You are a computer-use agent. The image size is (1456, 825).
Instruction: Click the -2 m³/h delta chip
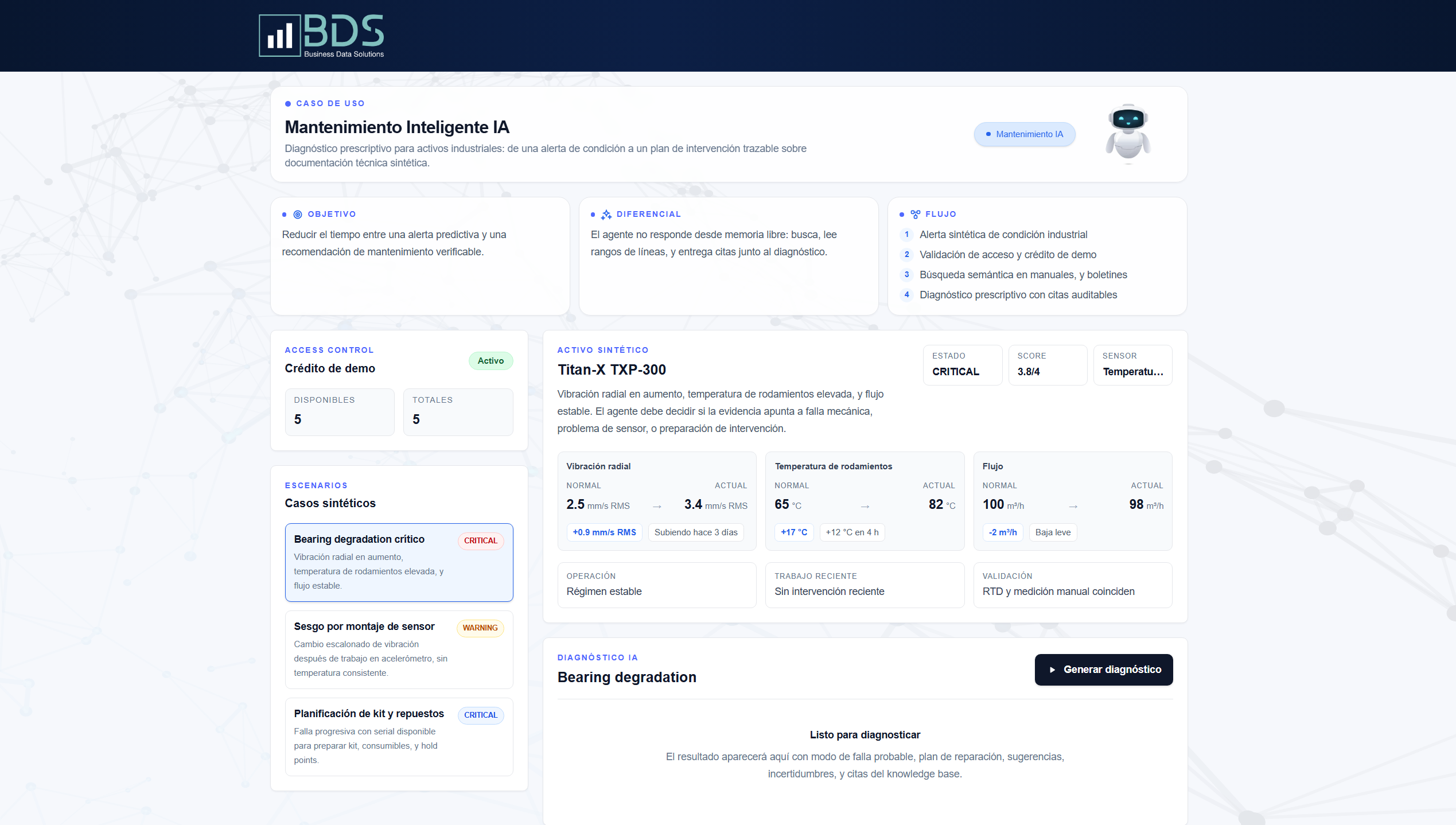coord(1003,532)
